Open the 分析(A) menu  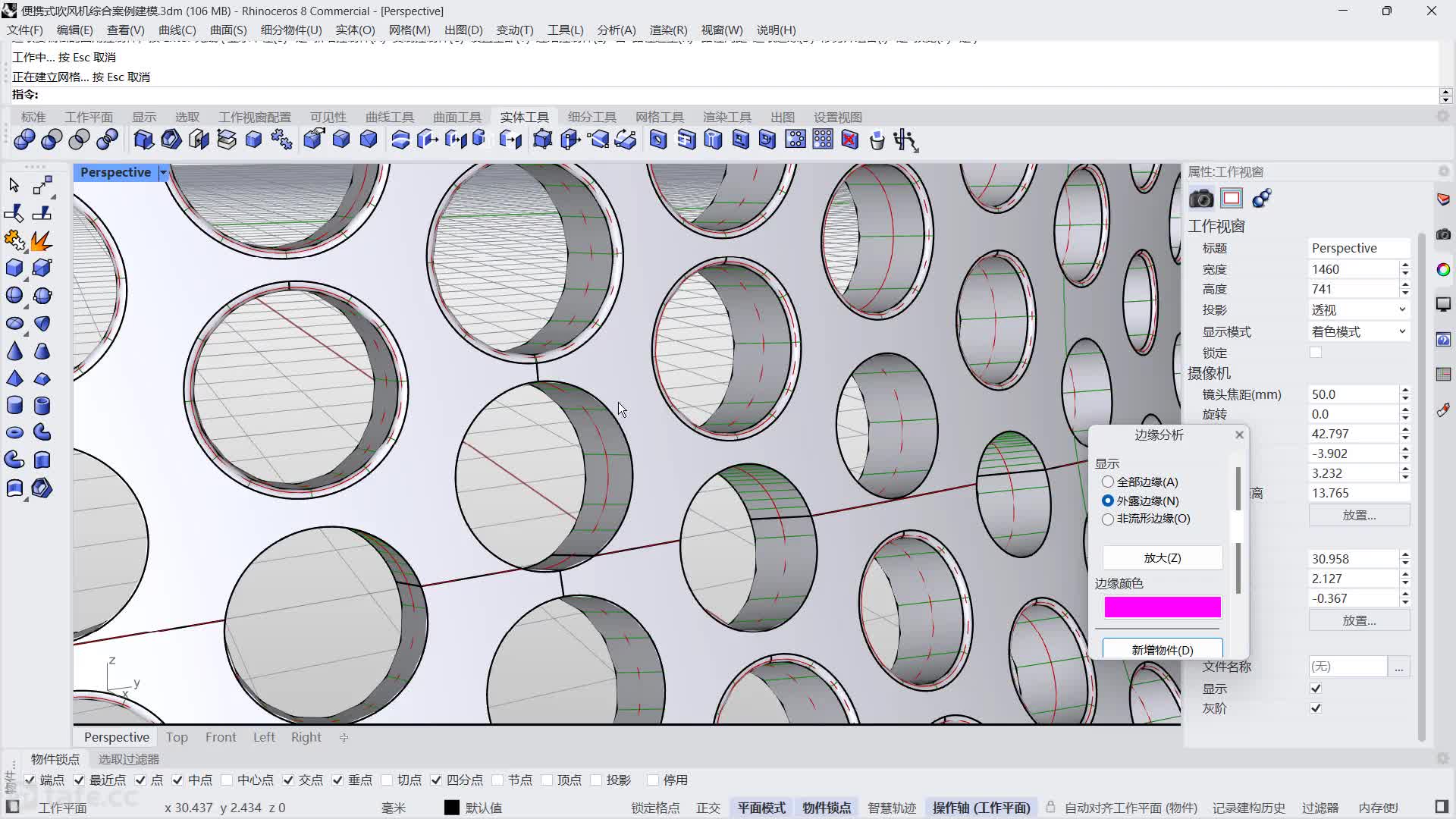(x=617, y=30)
